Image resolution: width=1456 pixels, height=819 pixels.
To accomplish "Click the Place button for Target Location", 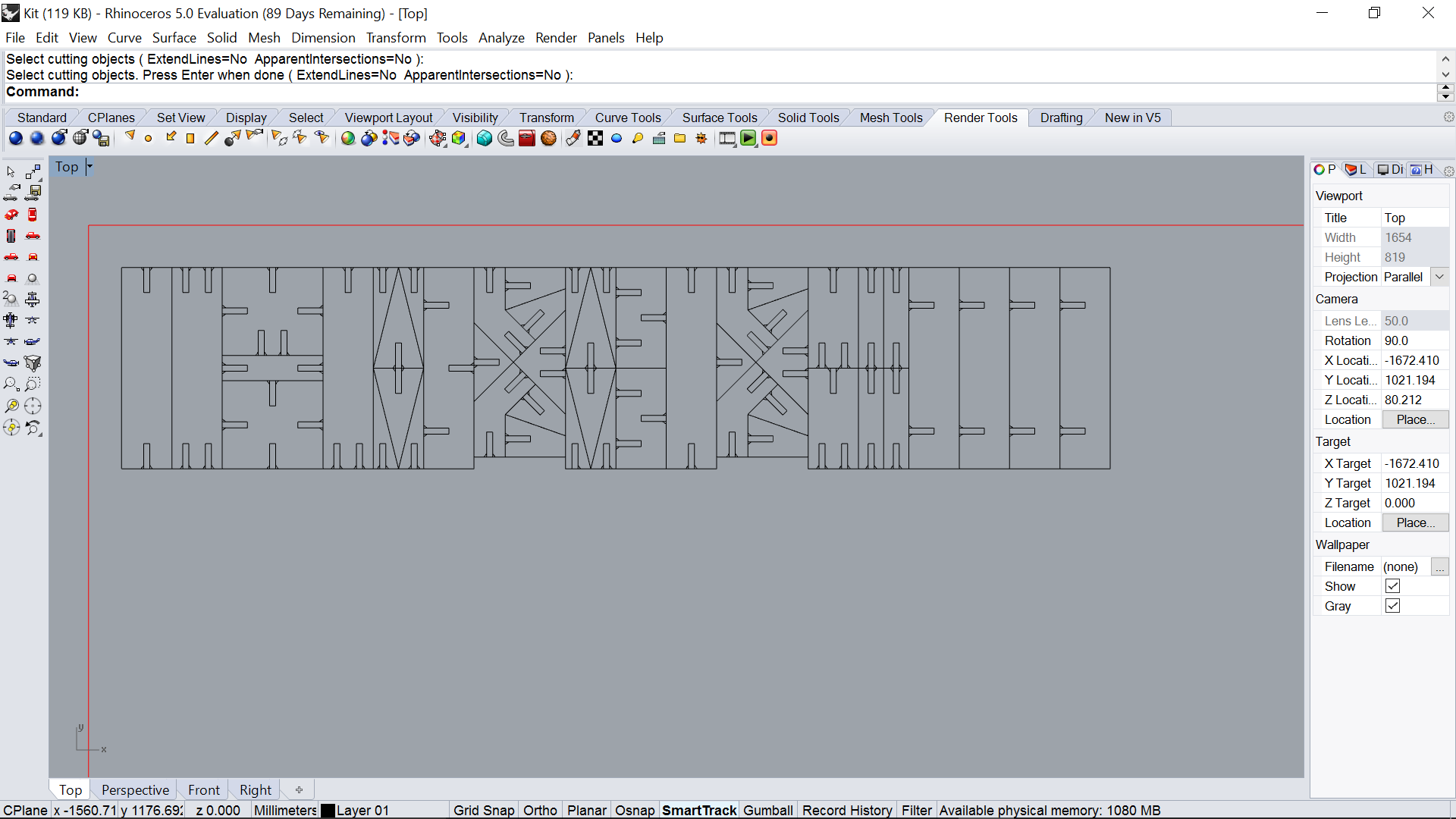I will pyautogui.click(x=1415, y=522).
